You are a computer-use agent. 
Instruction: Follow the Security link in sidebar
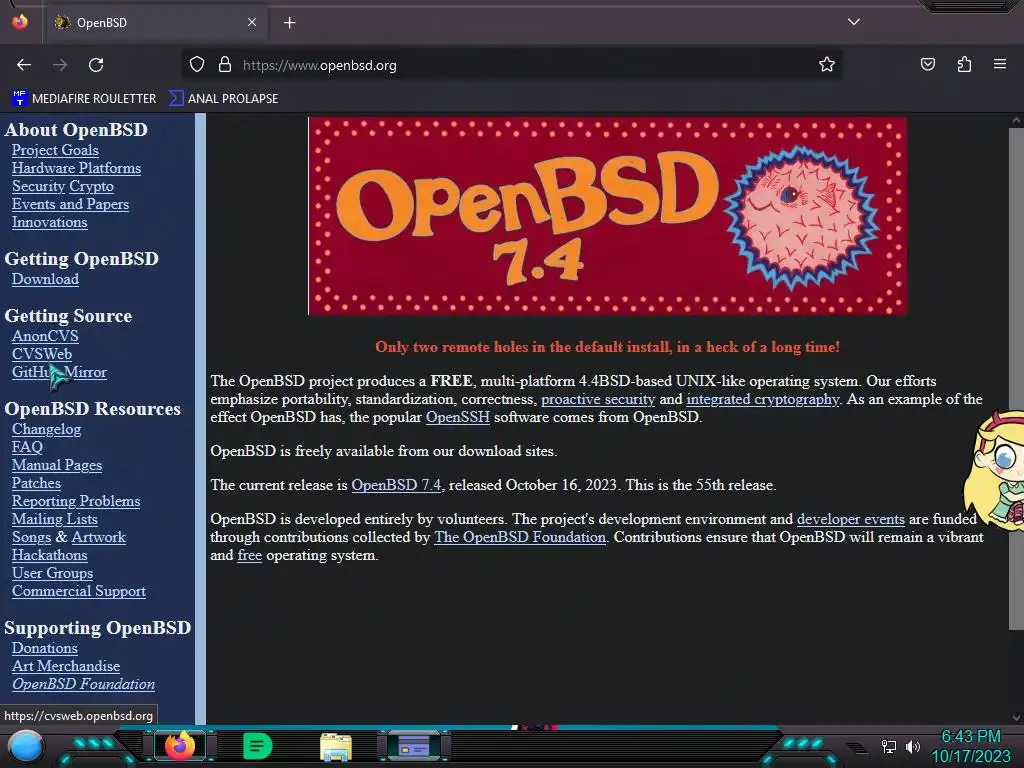click(x=39, y=186)
